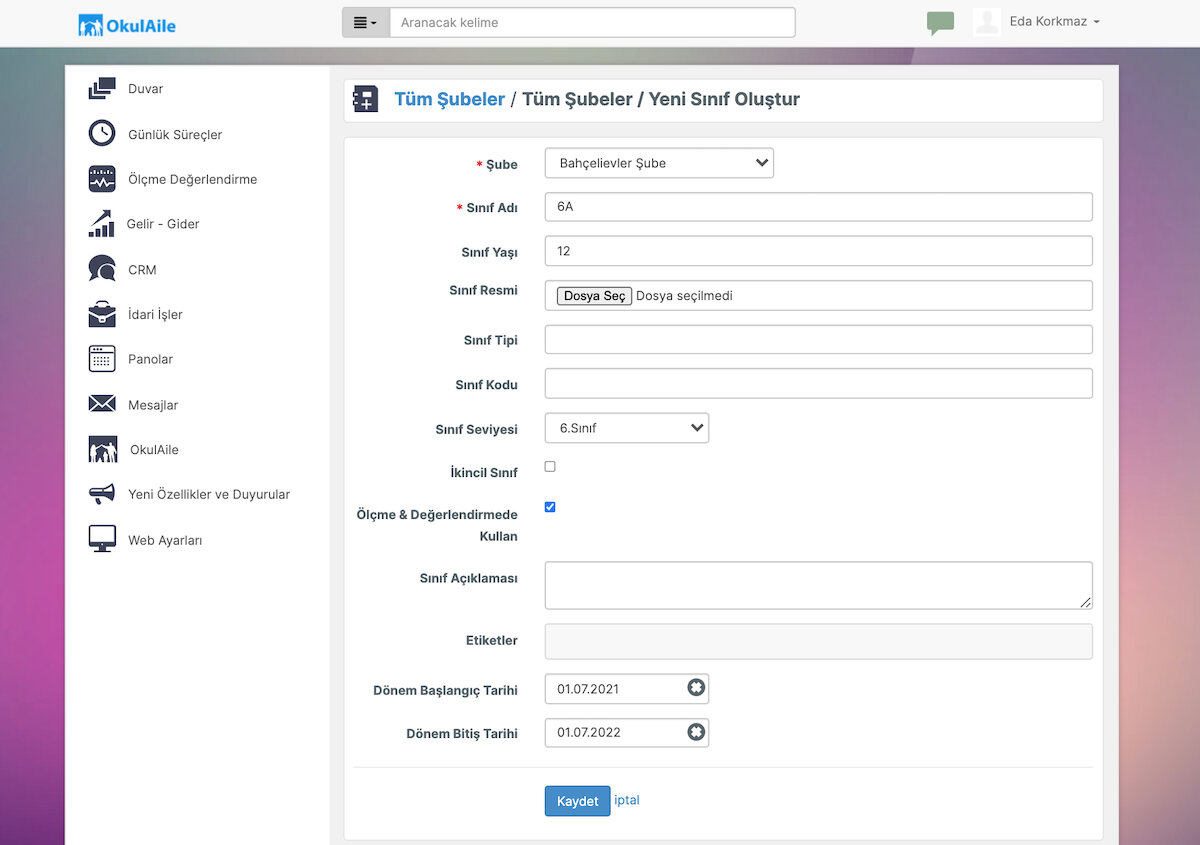Open Ölçme Değerlendirme pulse icon
This screenshot has width=1200, height=845.
pyautogui.click(x=102, y=179)
